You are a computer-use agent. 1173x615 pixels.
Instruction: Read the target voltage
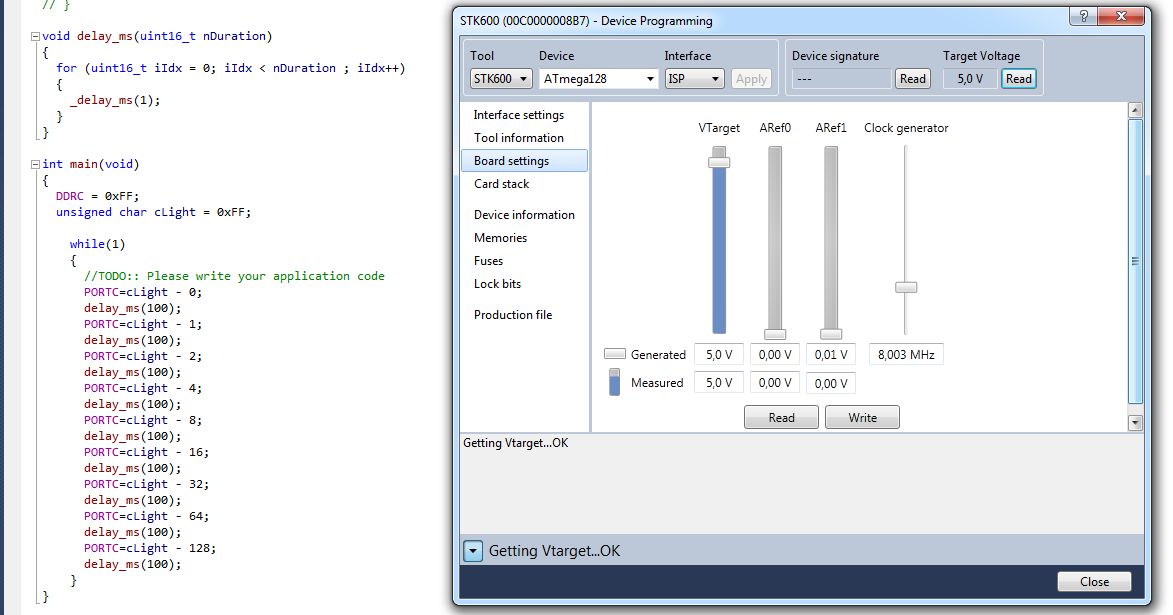tap(1019, 79)
